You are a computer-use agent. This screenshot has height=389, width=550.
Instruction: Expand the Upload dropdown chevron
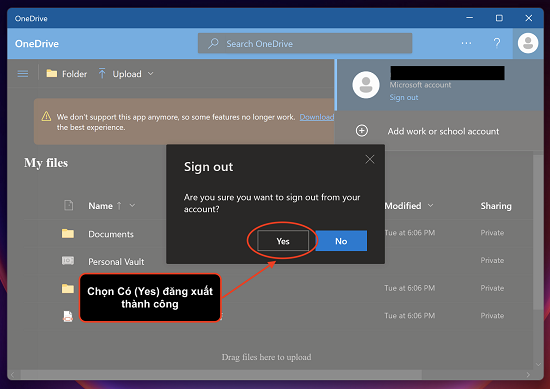[x=150, y=74]
